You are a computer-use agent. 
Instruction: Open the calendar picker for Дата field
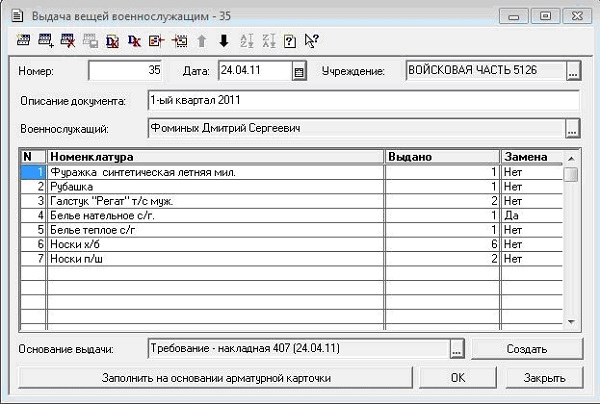pyautogui.click(x=298, y=72)
